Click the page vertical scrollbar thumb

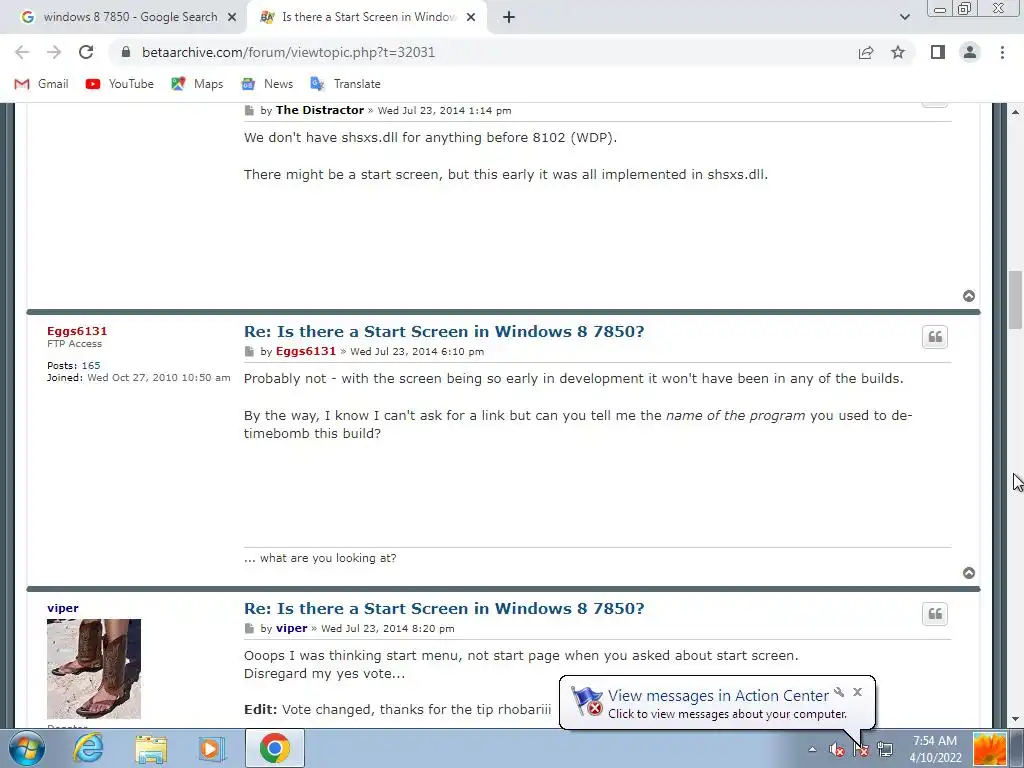[x=1015, y=300]
